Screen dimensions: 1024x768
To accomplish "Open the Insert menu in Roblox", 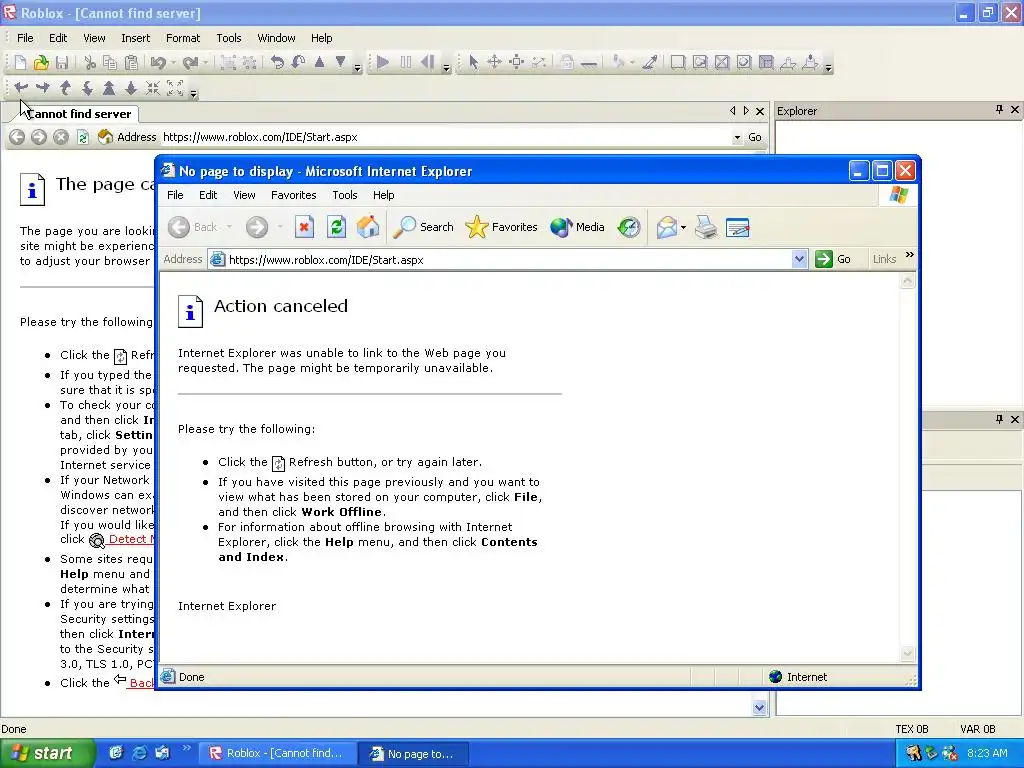I will [135, 38].
